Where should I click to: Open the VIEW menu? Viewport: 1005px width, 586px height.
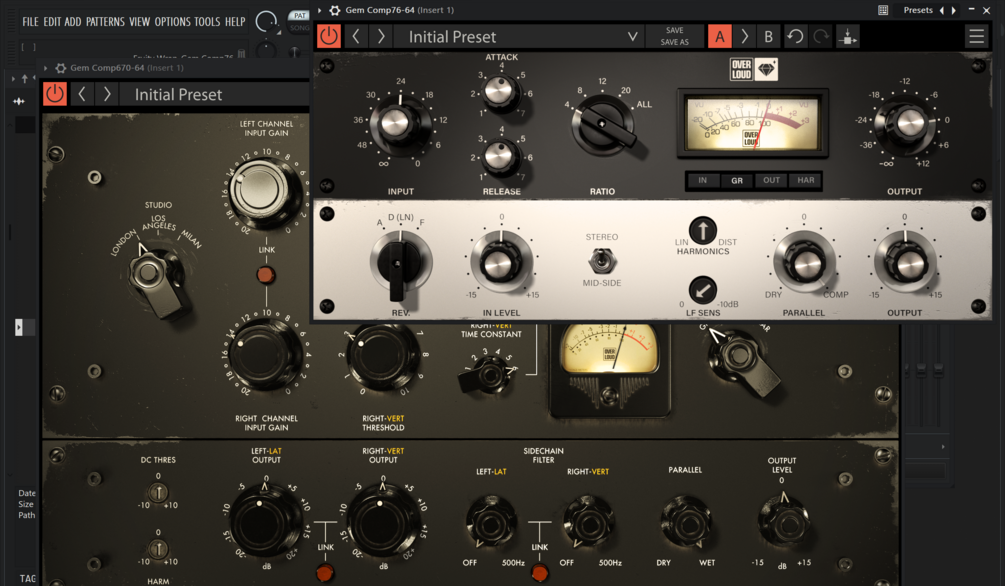(x=140, y=22)
